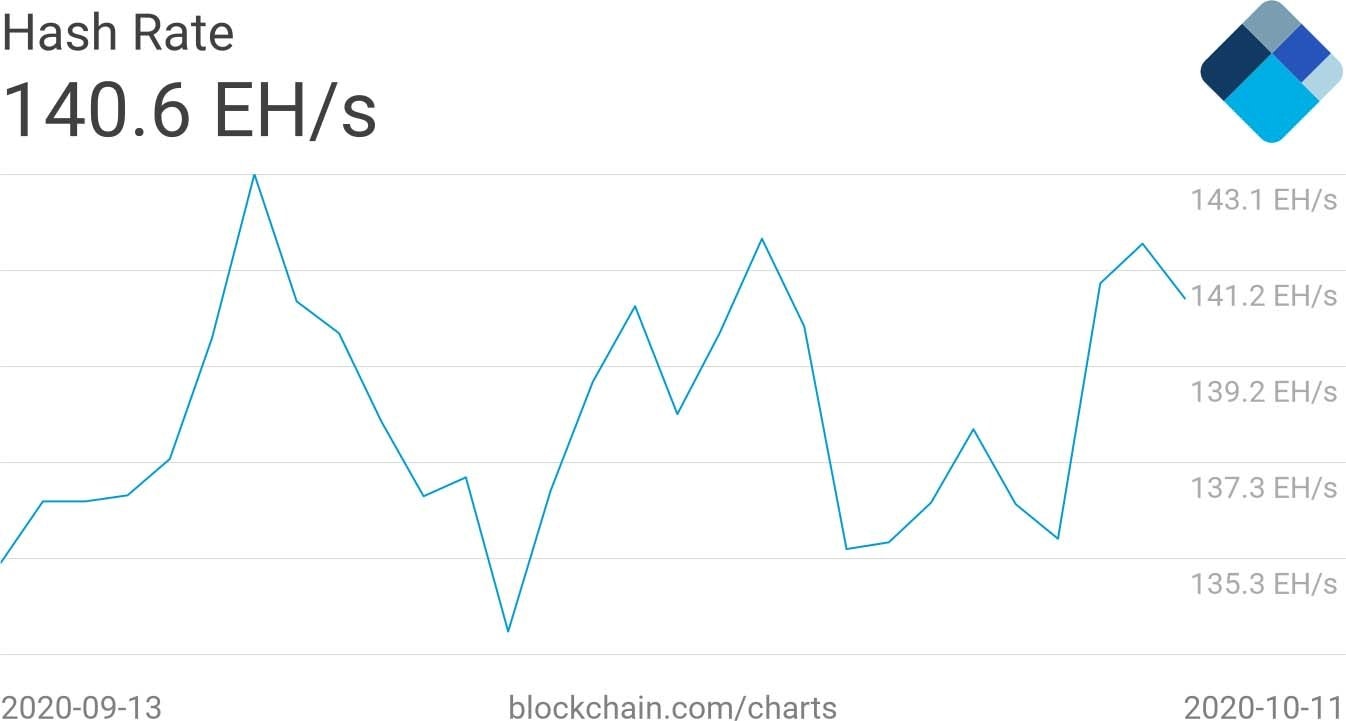This screenshot has height=721, width=1346.
Task: Click the royal blue square in the logo
Action: tap(1300, 50)
